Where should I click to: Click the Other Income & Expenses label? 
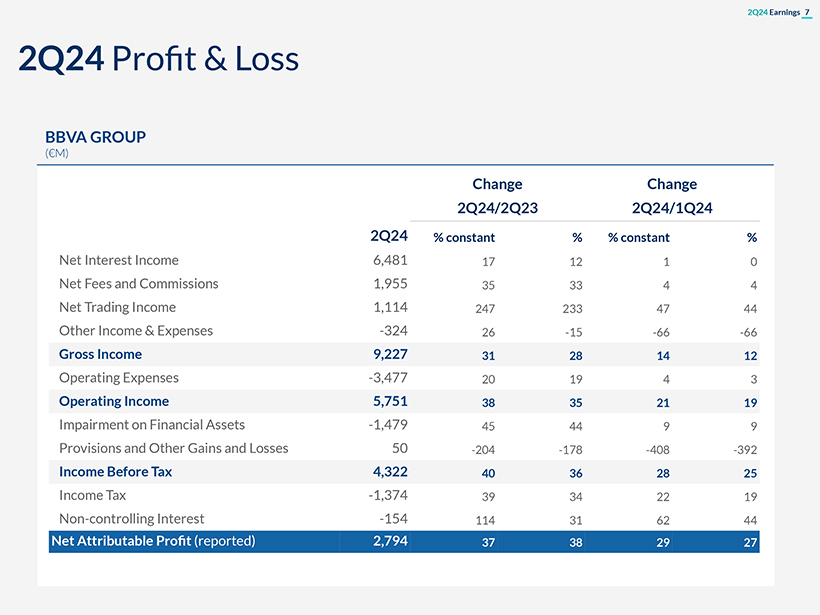135,331
